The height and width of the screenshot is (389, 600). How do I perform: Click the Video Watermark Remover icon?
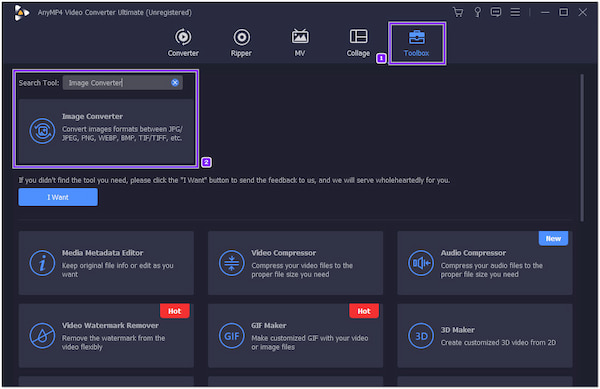(x=42, y=336)
